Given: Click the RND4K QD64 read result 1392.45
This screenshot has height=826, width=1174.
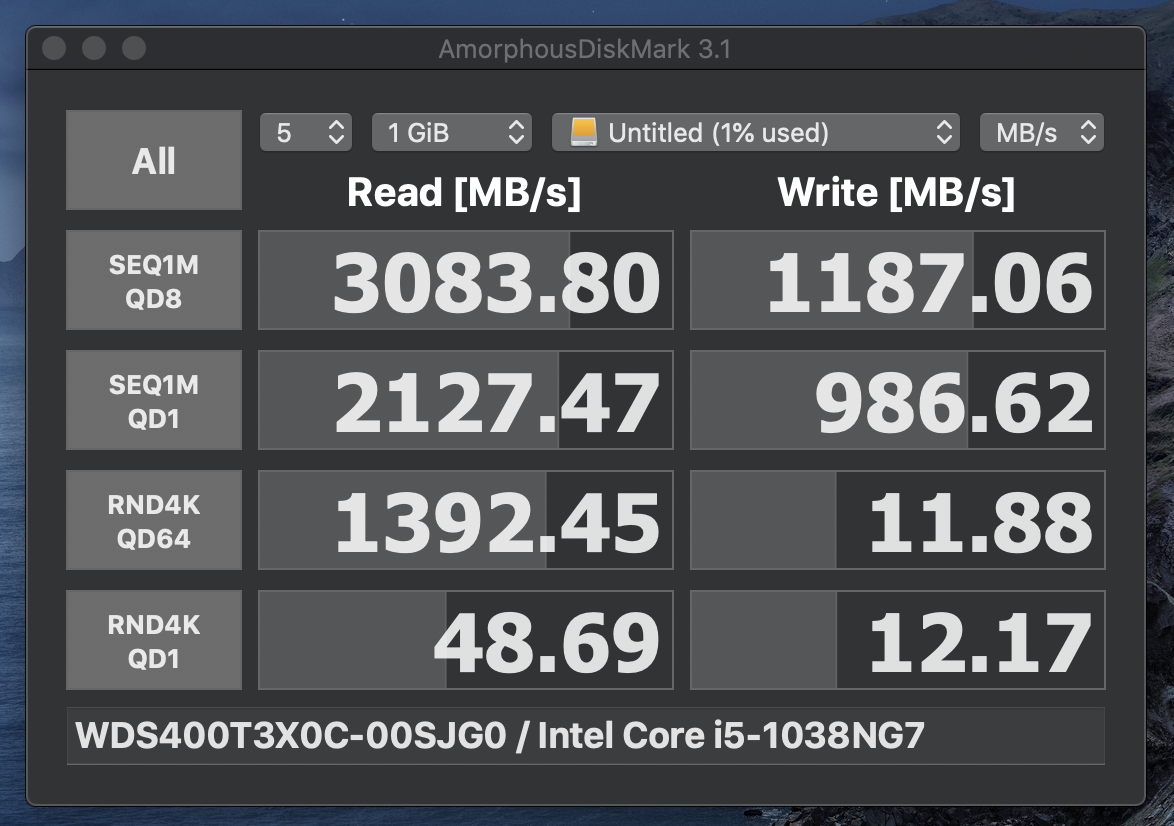Looking at the screenshot, I should pos(466,520).
